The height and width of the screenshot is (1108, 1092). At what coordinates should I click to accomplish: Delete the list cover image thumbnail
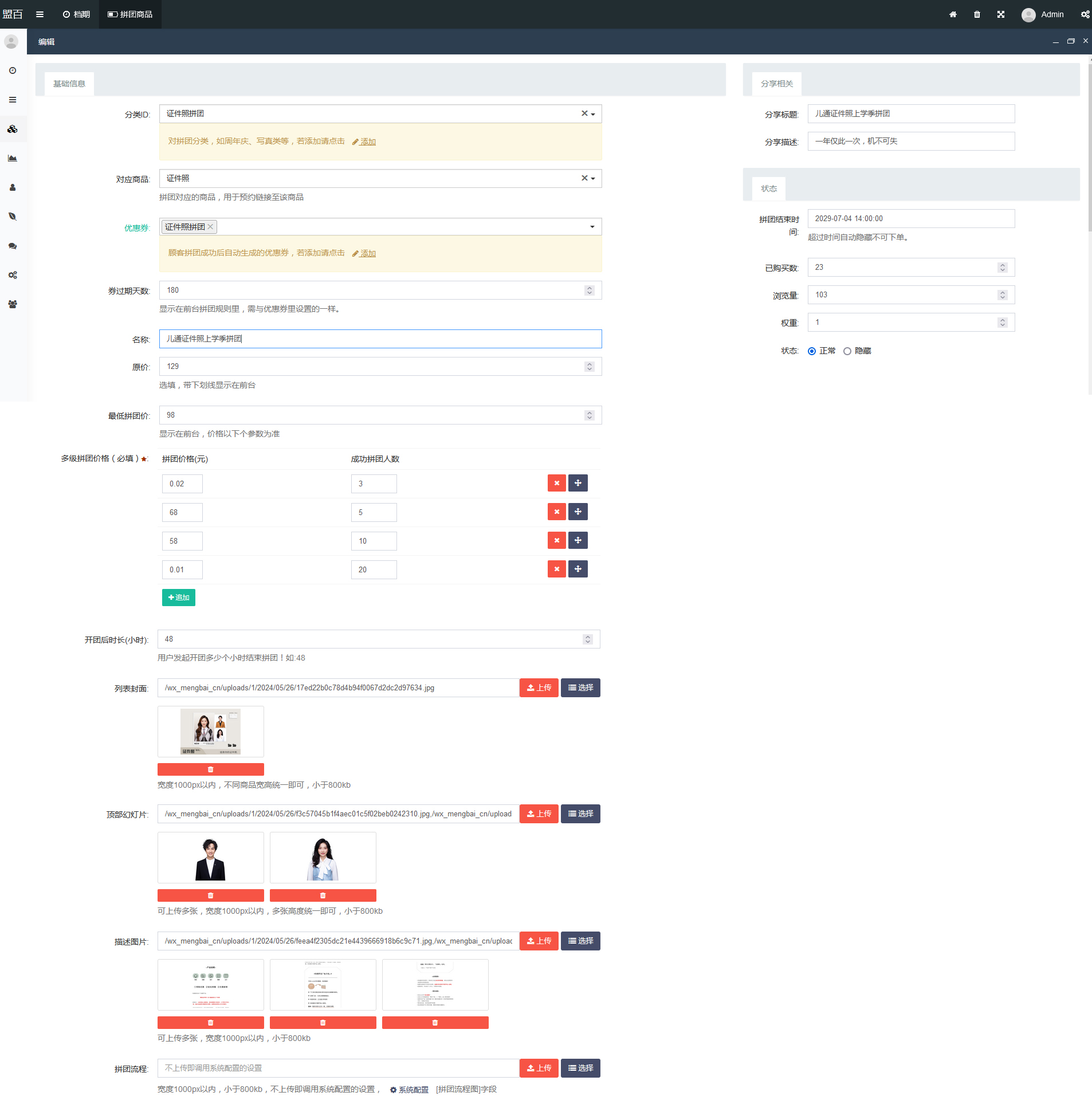[x=210, y=769]
